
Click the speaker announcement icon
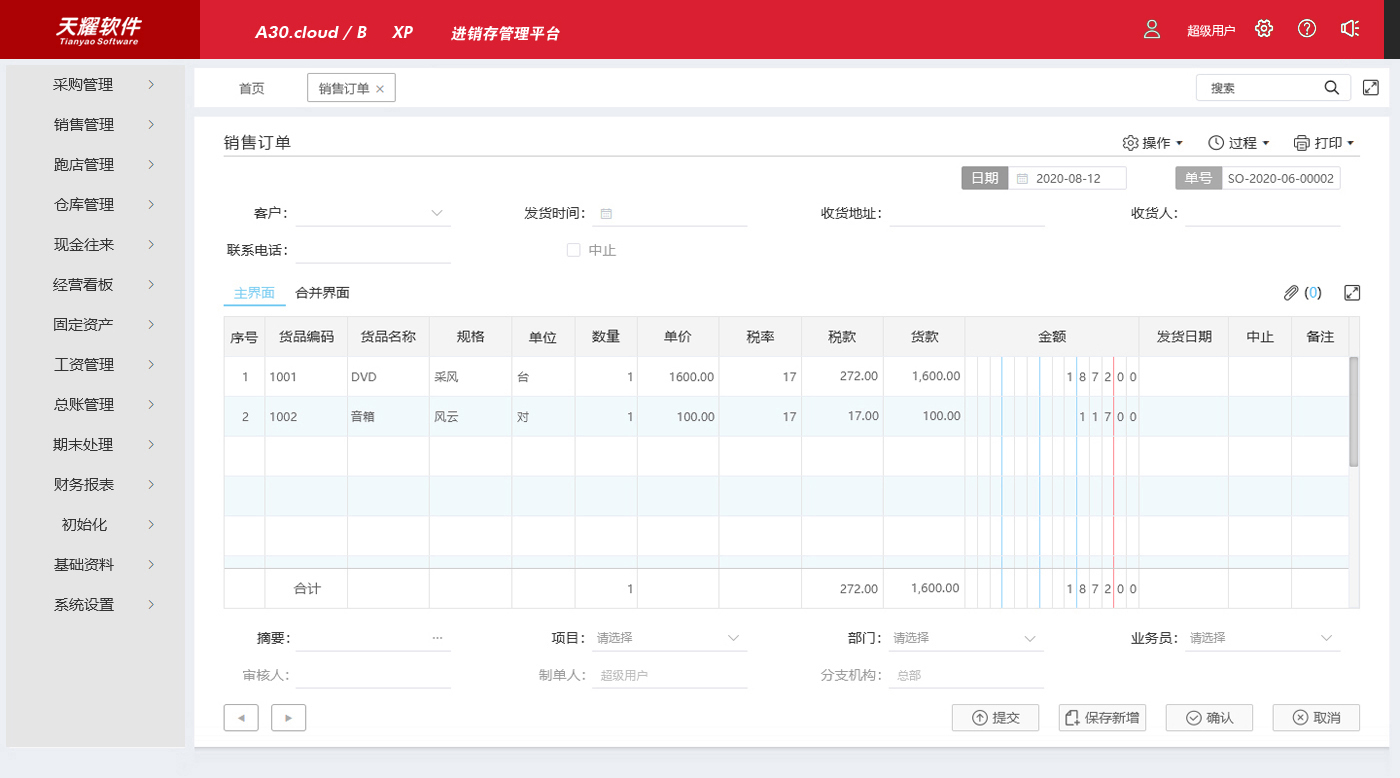(1350, 29)
